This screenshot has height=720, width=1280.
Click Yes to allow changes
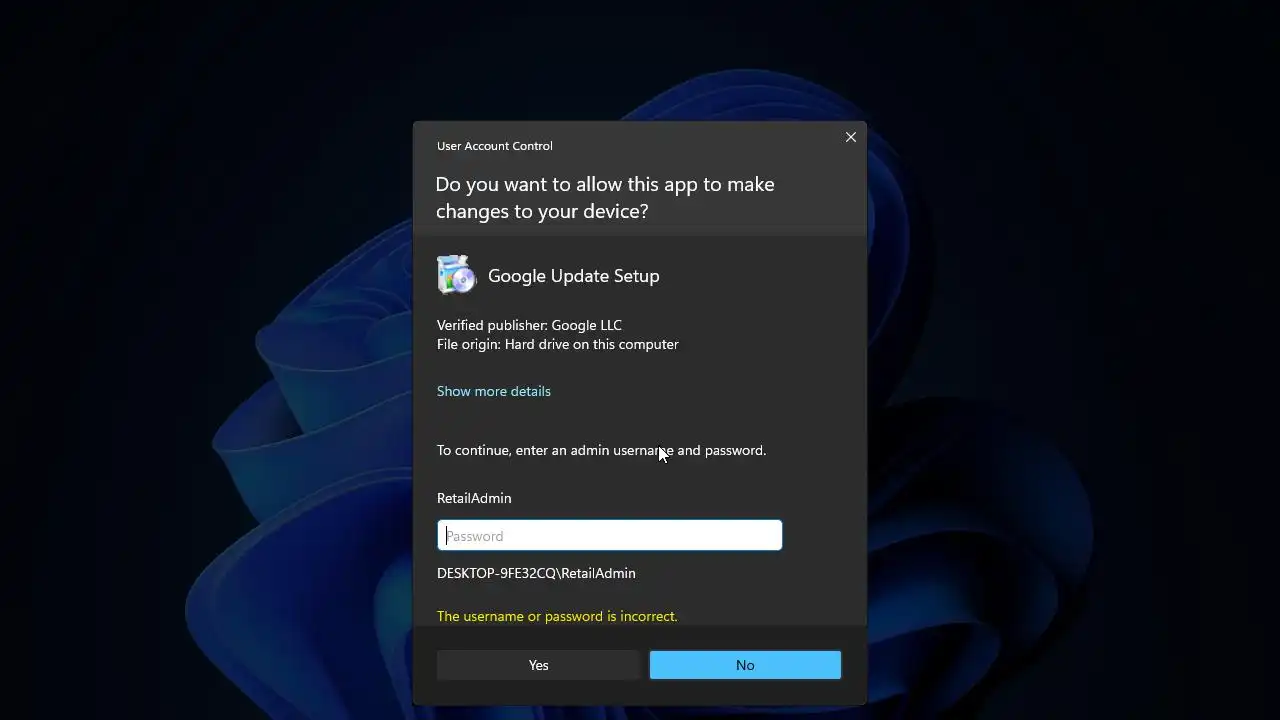538,665
